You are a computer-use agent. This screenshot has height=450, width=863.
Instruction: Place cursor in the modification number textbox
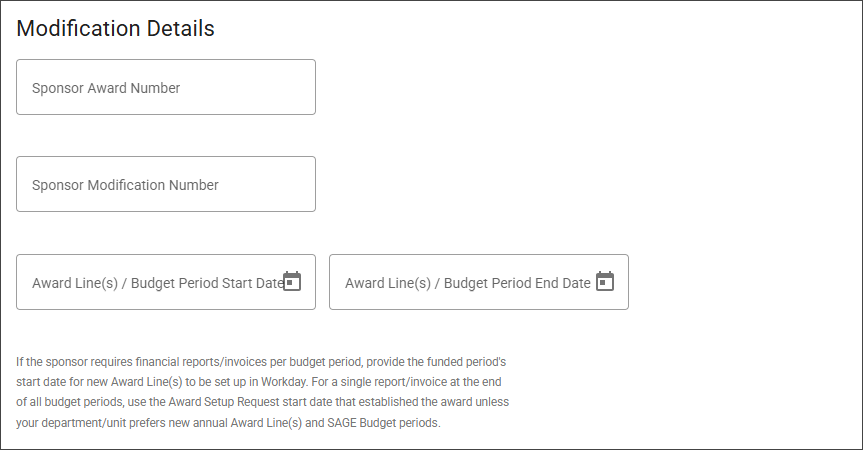pyautogui.click(x=166, y=184)
